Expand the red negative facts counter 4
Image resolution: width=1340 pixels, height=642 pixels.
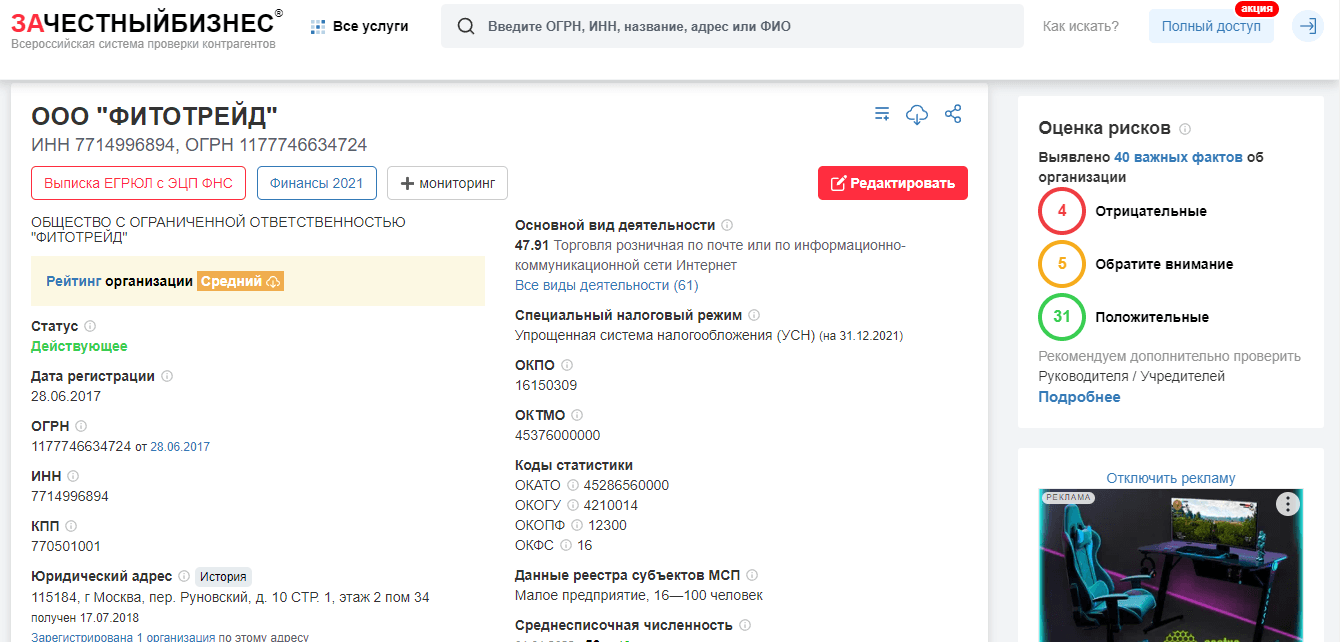(1061, 211)
